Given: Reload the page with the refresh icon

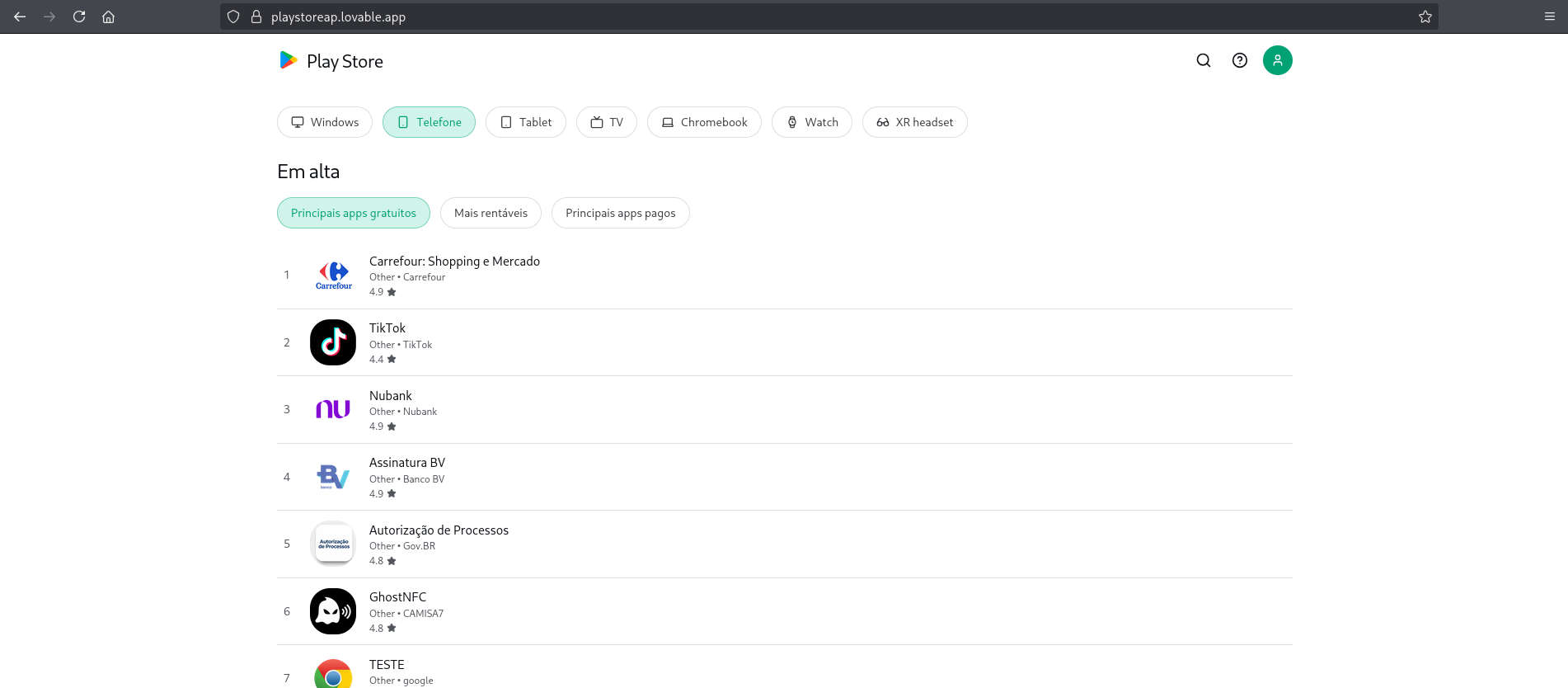Looking at the screenshot, I should (79, 16).
